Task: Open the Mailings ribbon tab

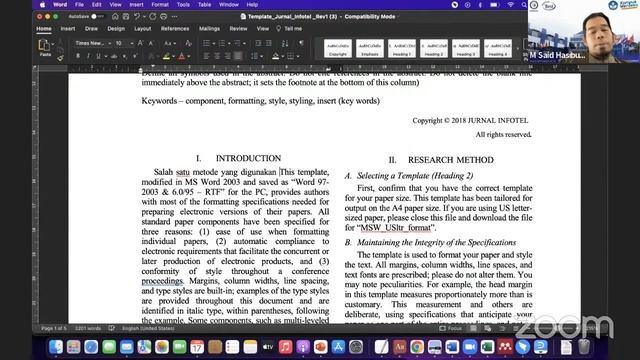Action: (209, 29)
